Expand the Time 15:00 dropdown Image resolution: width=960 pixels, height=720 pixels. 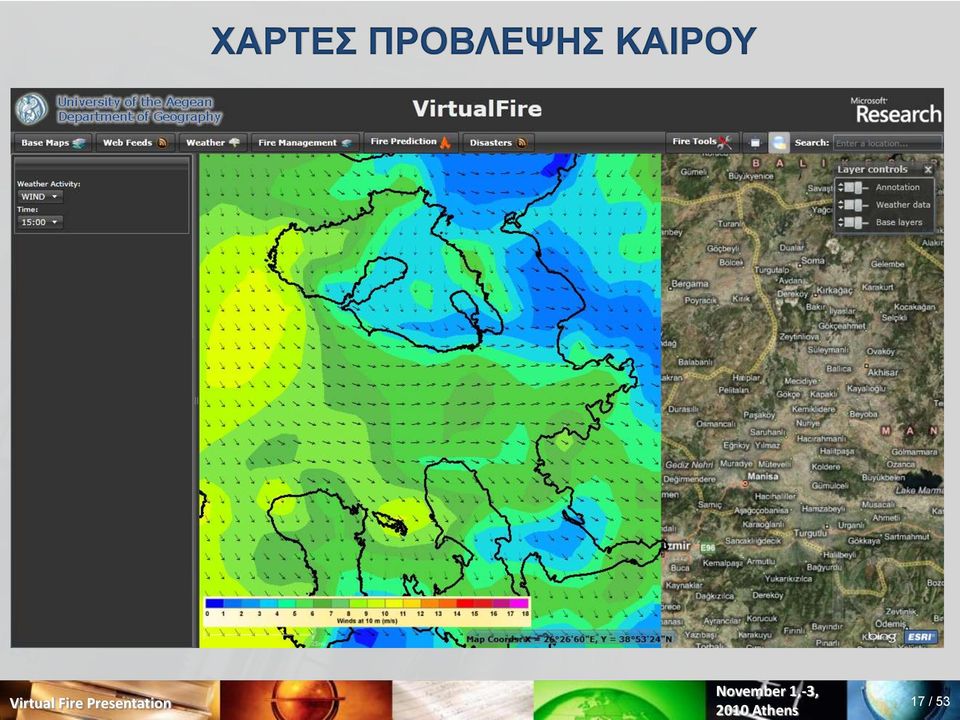coord(39,222)
